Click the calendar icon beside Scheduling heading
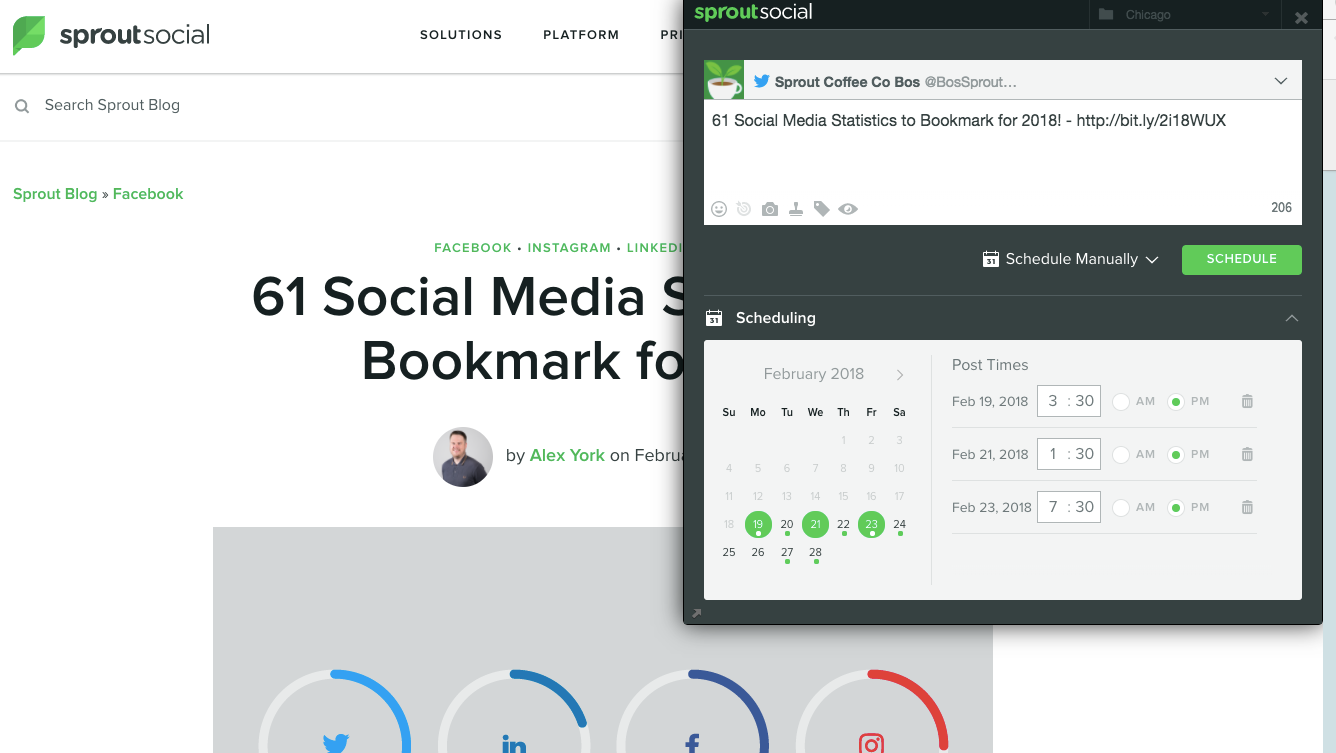Screen dimensions: 1336x753 point(714,318)
